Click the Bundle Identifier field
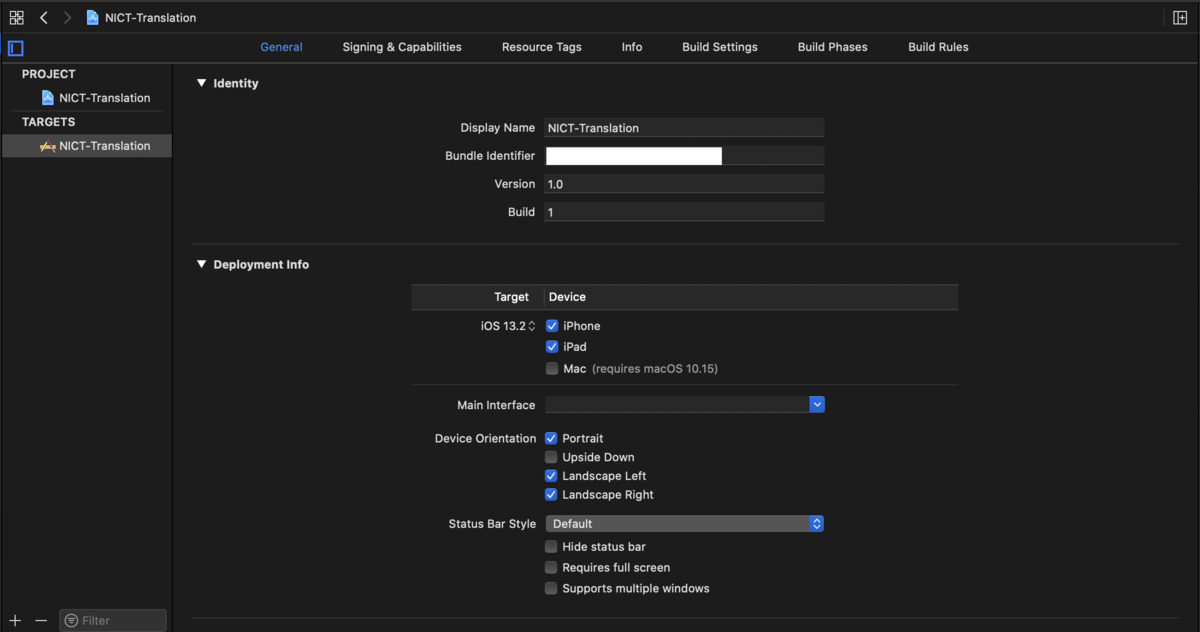 [685, 156]
